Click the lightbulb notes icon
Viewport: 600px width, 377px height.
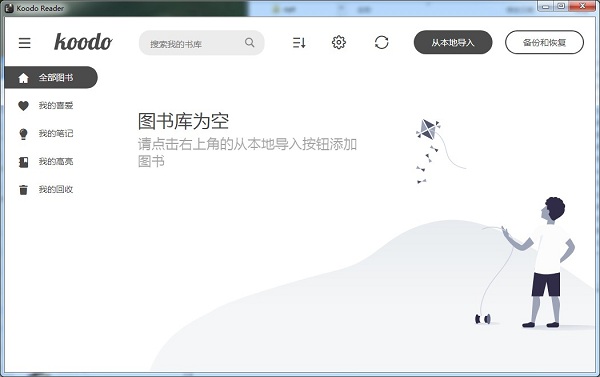[23, 134]
